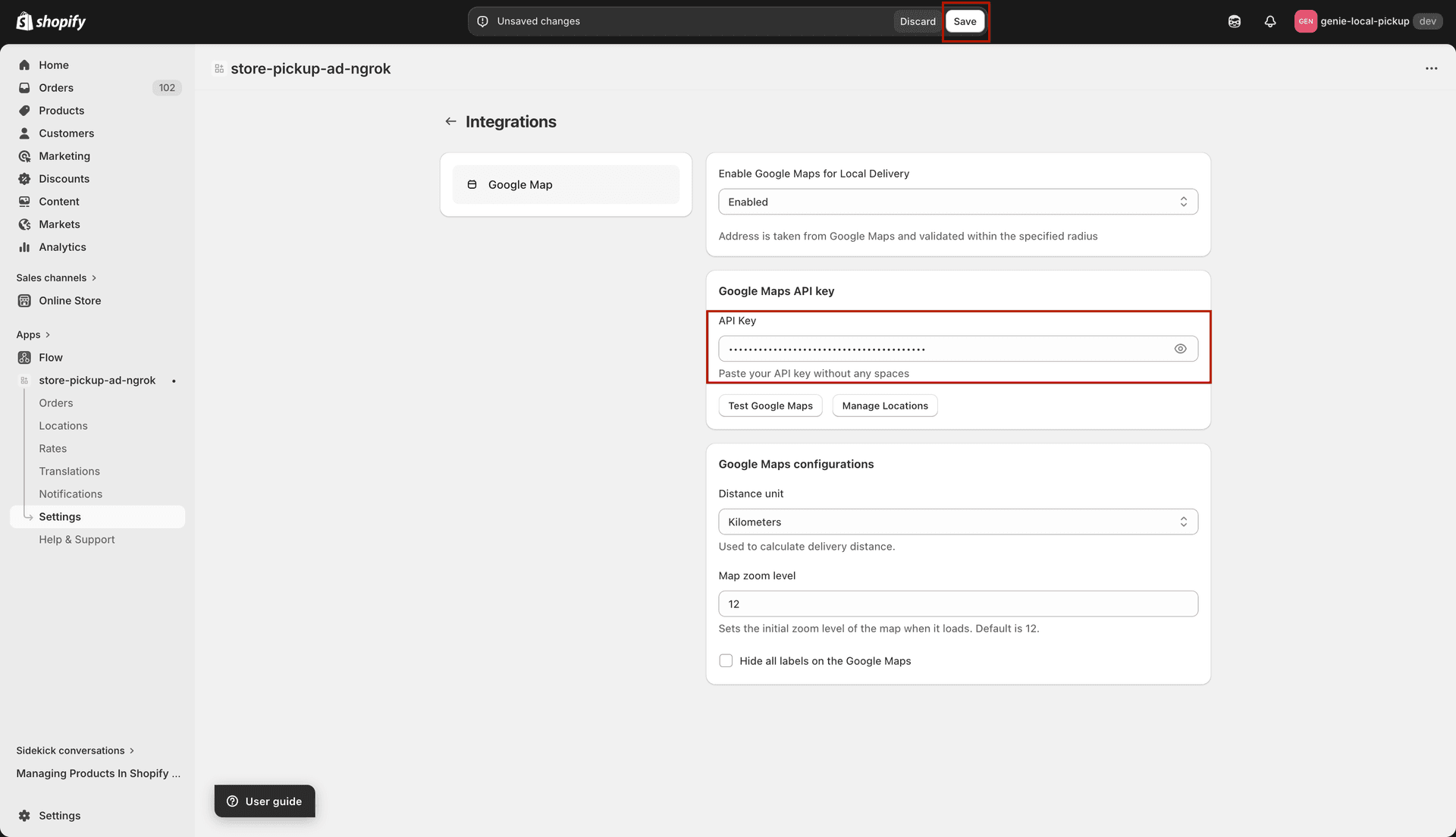Open the notification bell
Image resolution: width=1456 pixels, height=837 pixels.
click(1270, 21)
